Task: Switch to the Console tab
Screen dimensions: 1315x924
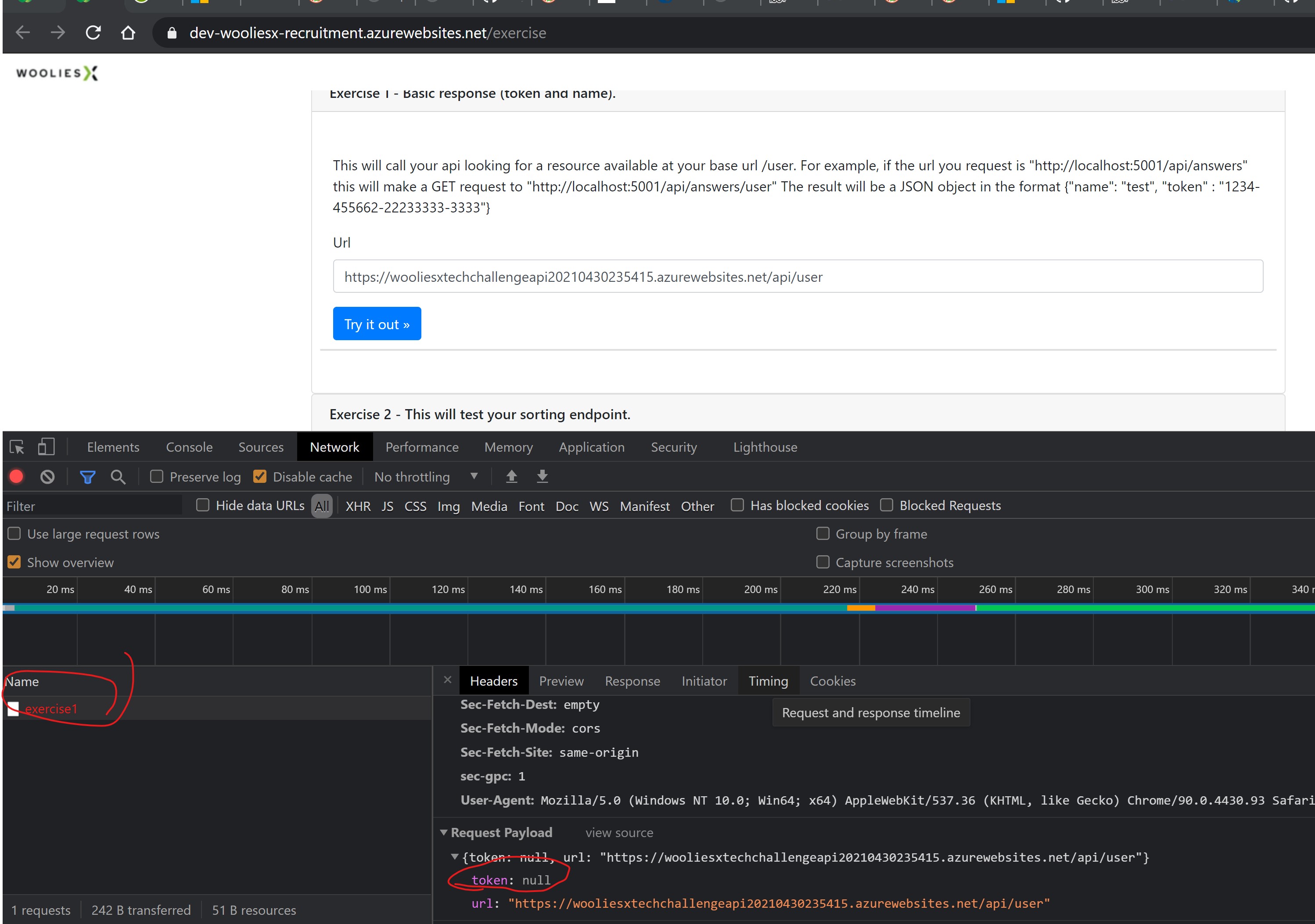Action: [x=189, y=447]
